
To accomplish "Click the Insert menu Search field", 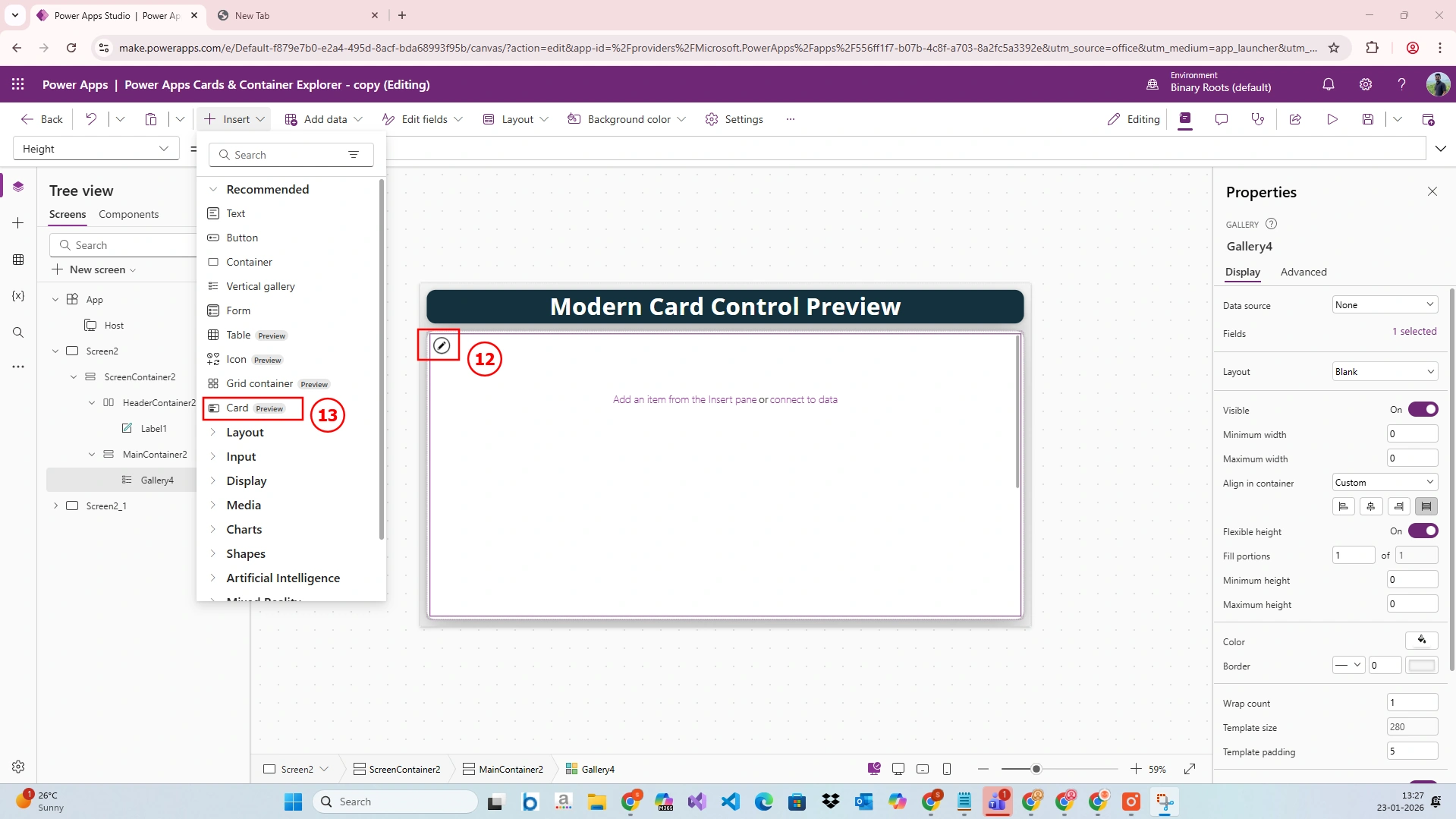I will (291, 155).
